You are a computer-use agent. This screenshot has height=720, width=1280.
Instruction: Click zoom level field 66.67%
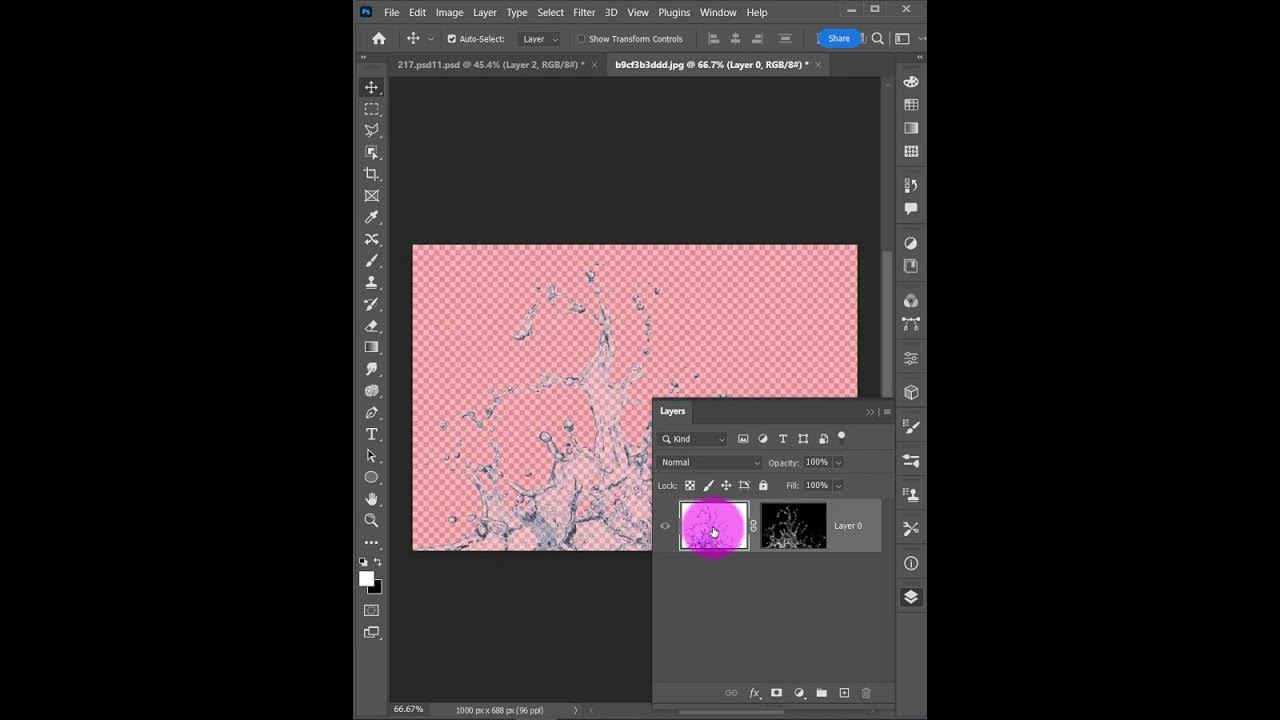pyautogui.click(x=409, y=709)
